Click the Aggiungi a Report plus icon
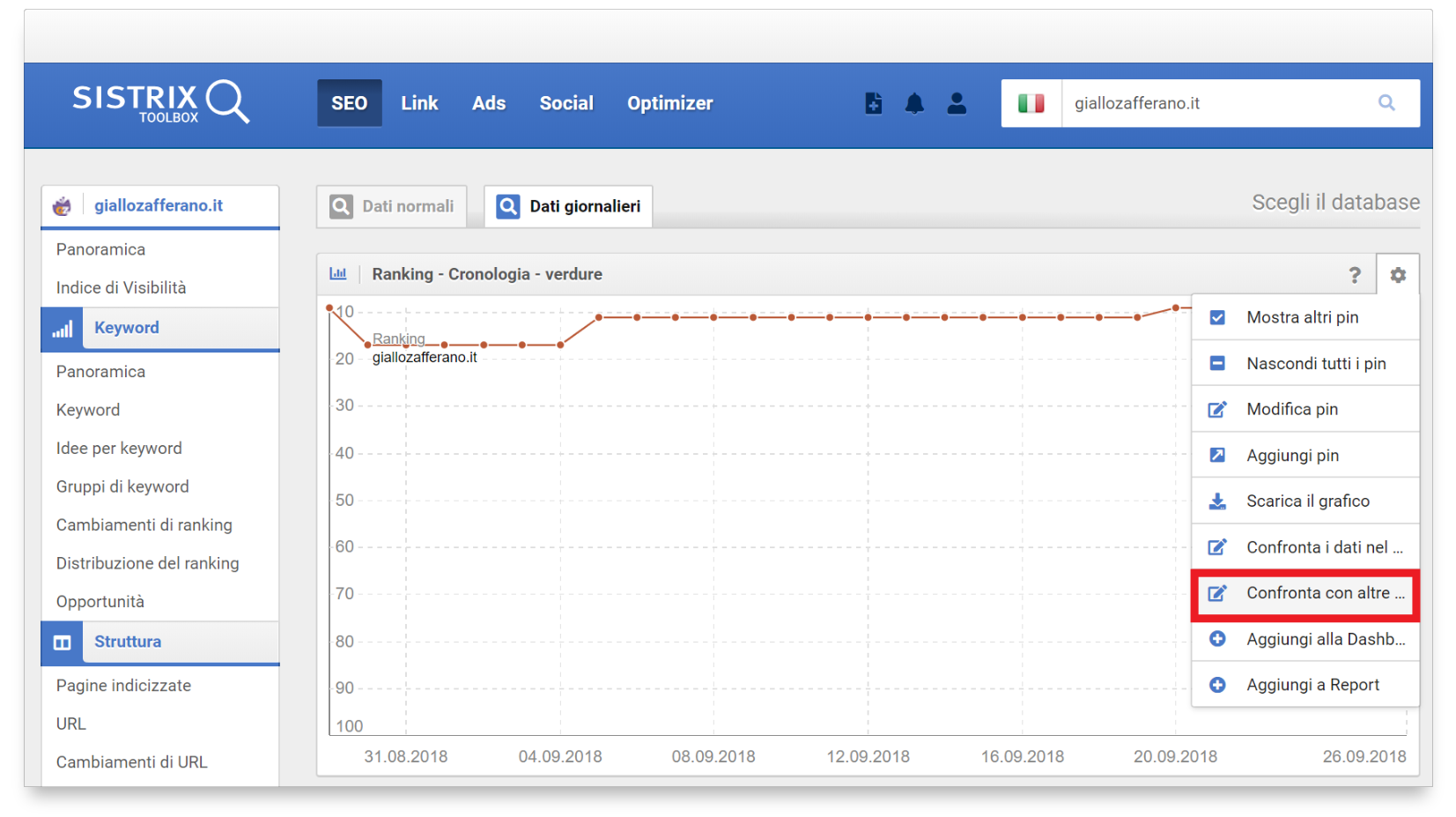The height and width of the screenshot is (817, 1456). click(x=1217, y=685)
